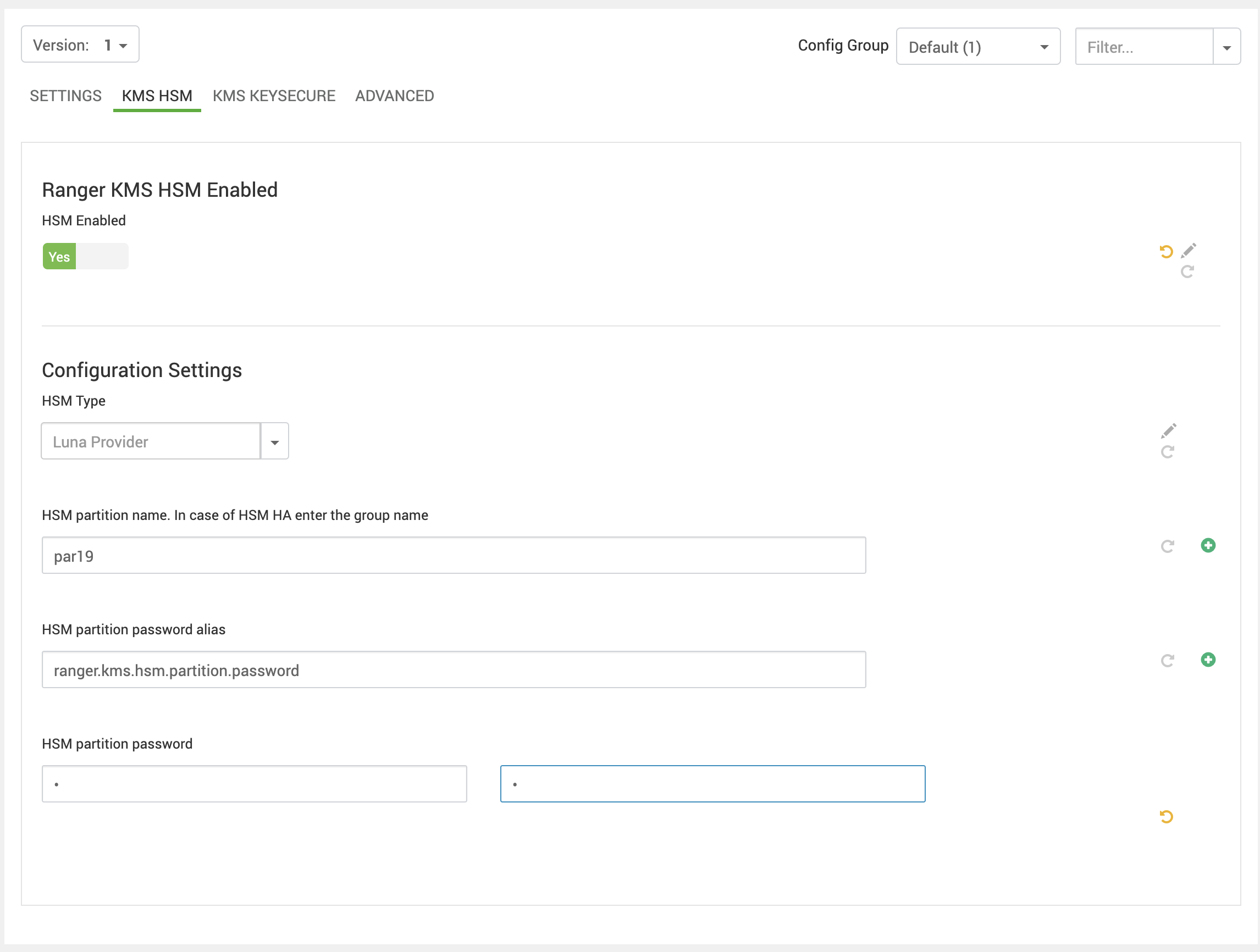Click the gray refresh icon for partition name
The height and width of the screenshot is (952, 1260).
[1168, 546]
